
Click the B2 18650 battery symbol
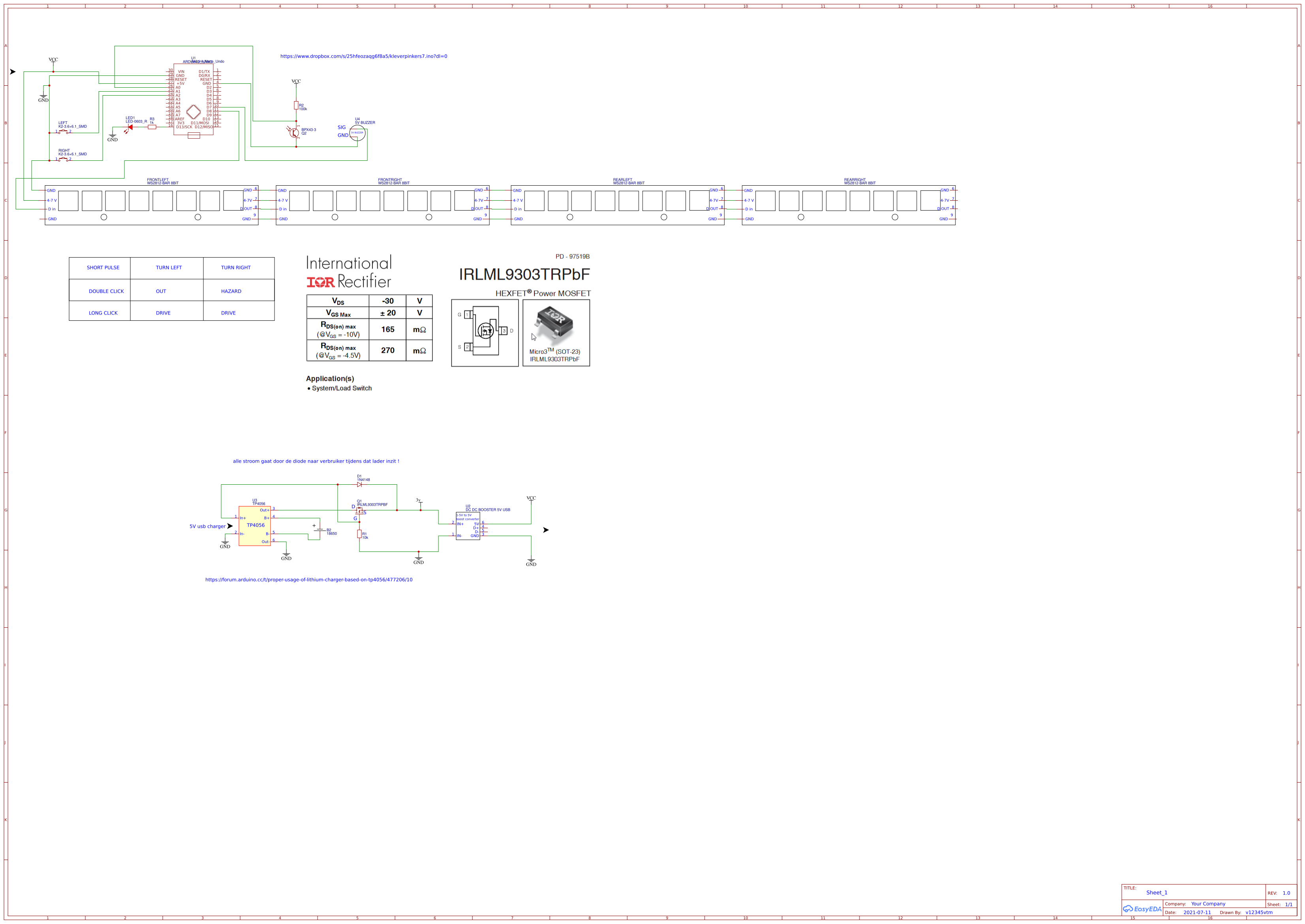320,530
